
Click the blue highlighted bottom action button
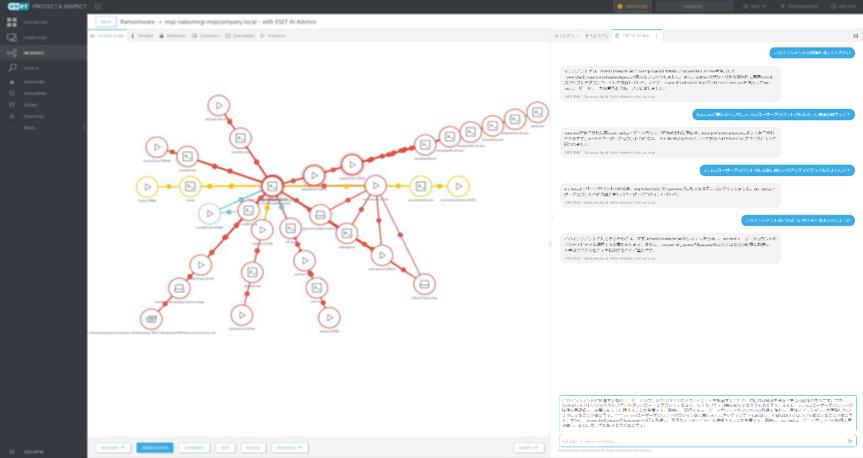click(x=155, y=448)
